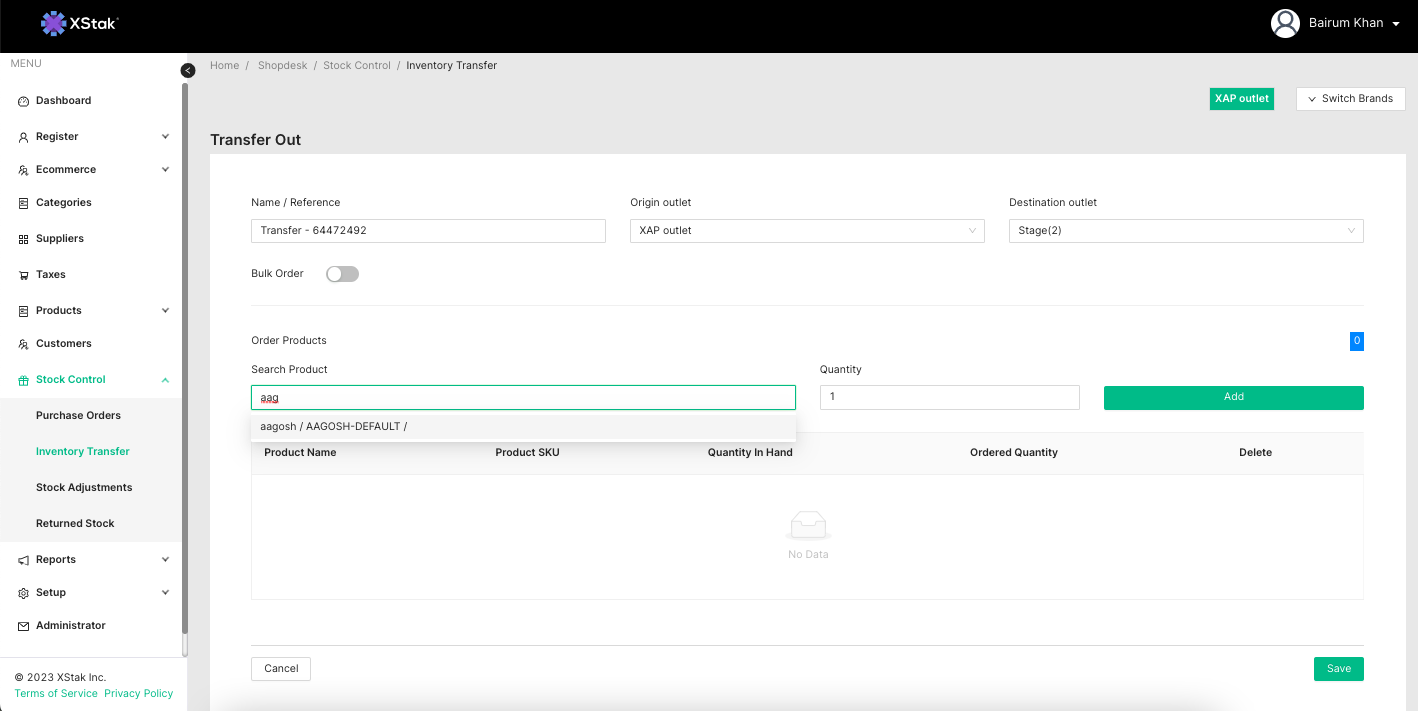Open Purchase Orders submenu item

78,416
